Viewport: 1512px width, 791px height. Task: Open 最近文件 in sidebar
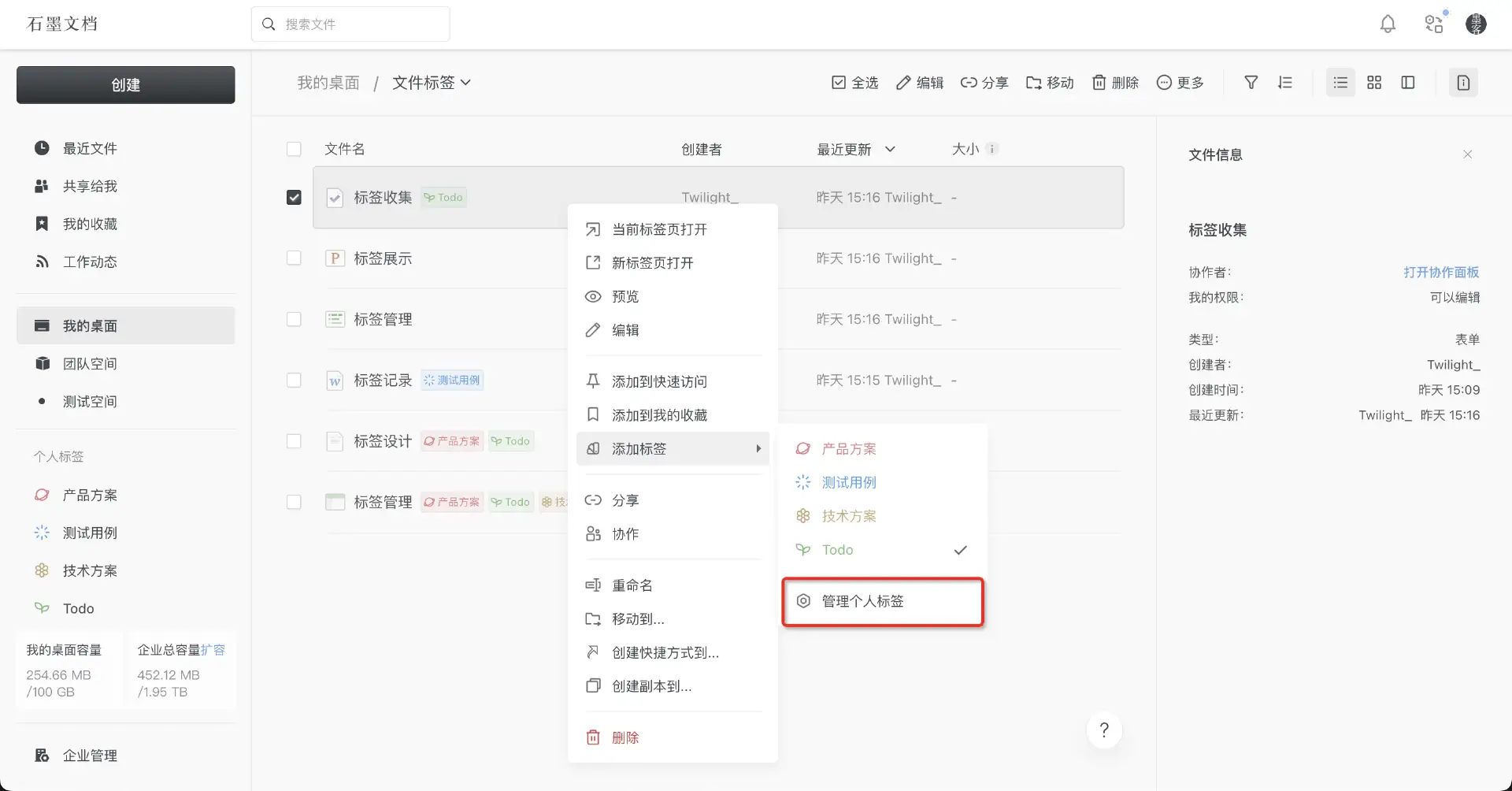[x=126, y=149]
